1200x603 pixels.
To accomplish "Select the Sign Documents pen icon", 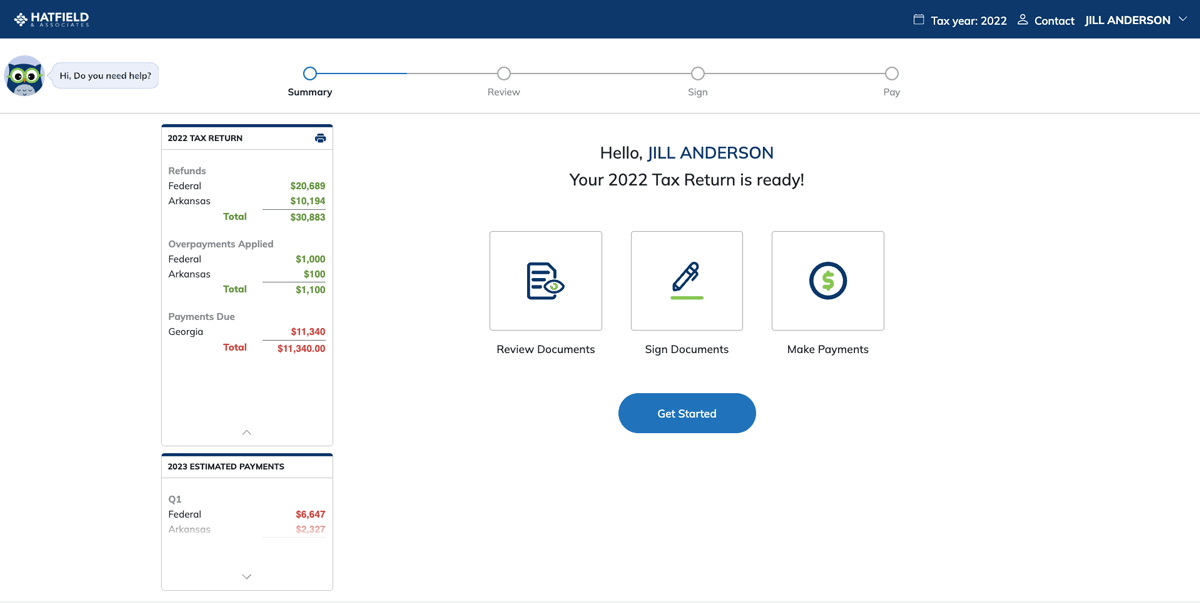I will pyautogui.click(x=686, y=280).
